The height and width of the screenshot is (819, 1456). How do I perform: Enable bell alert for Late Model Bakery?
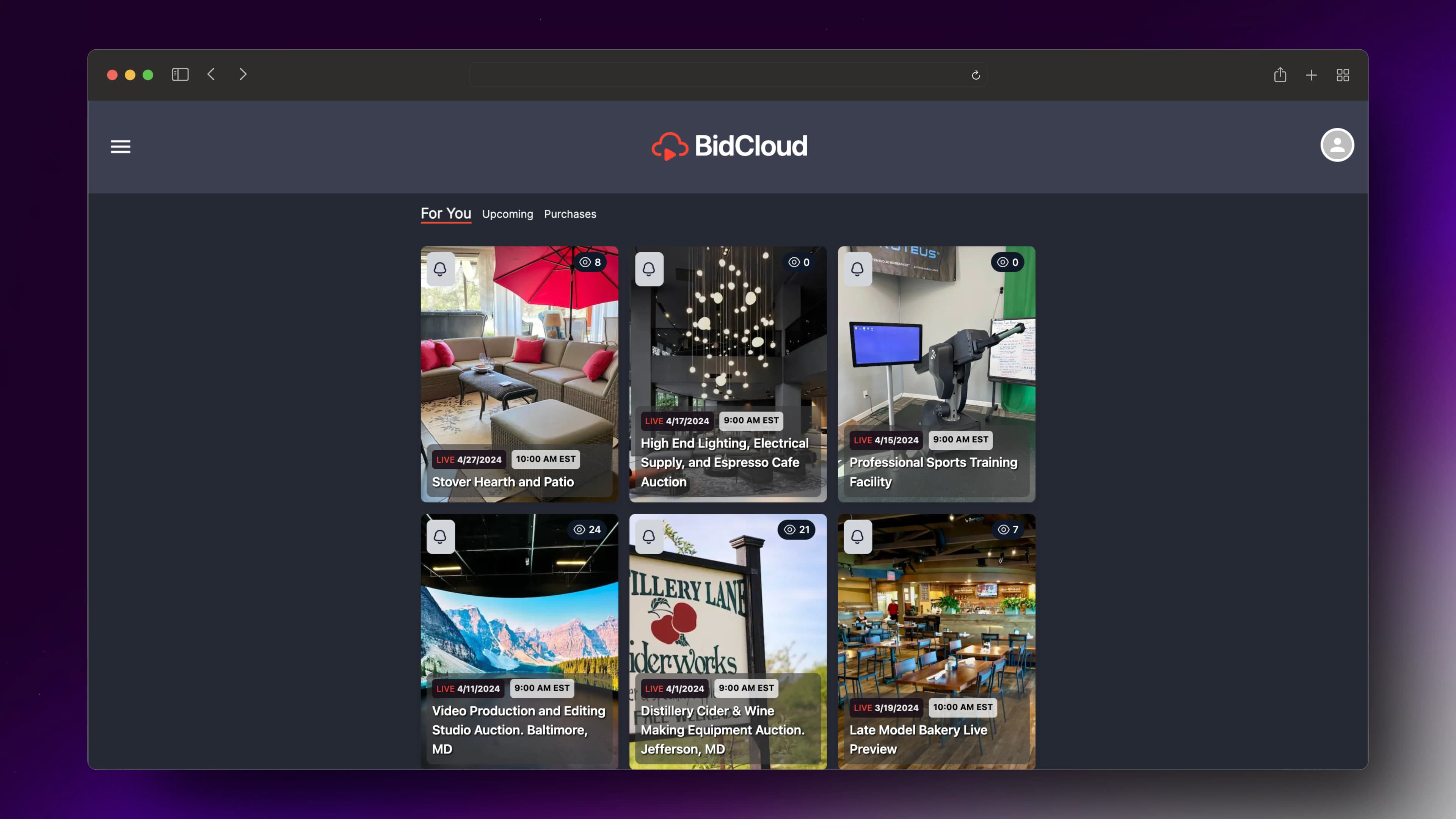pos(857,537)
